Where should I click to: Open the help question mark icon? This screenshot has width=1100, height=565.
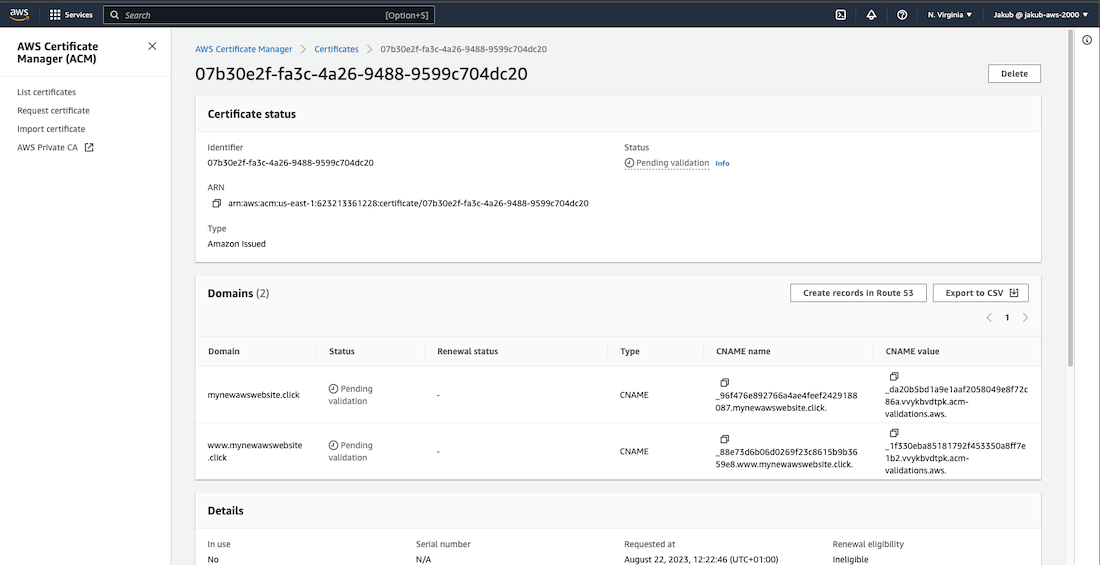(902, 15)
